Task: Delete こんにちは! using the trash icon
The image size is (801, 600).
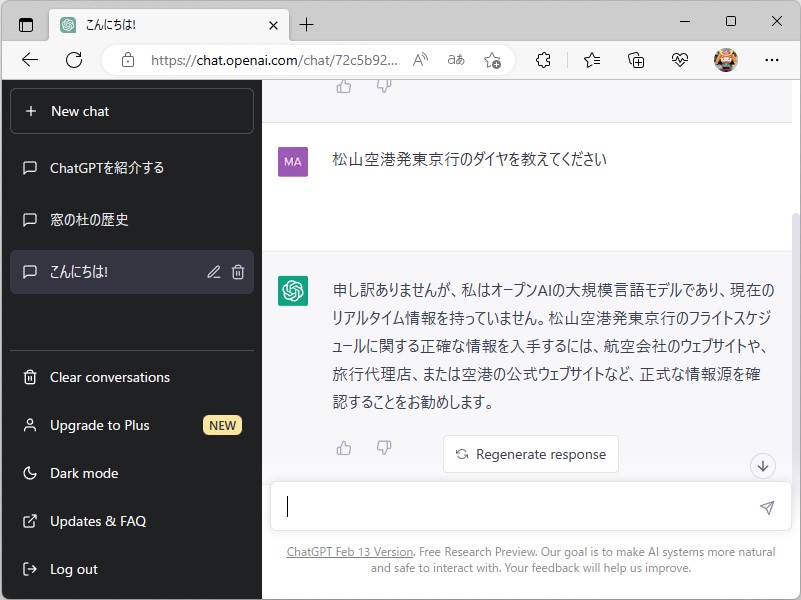Action: (238, 271)
